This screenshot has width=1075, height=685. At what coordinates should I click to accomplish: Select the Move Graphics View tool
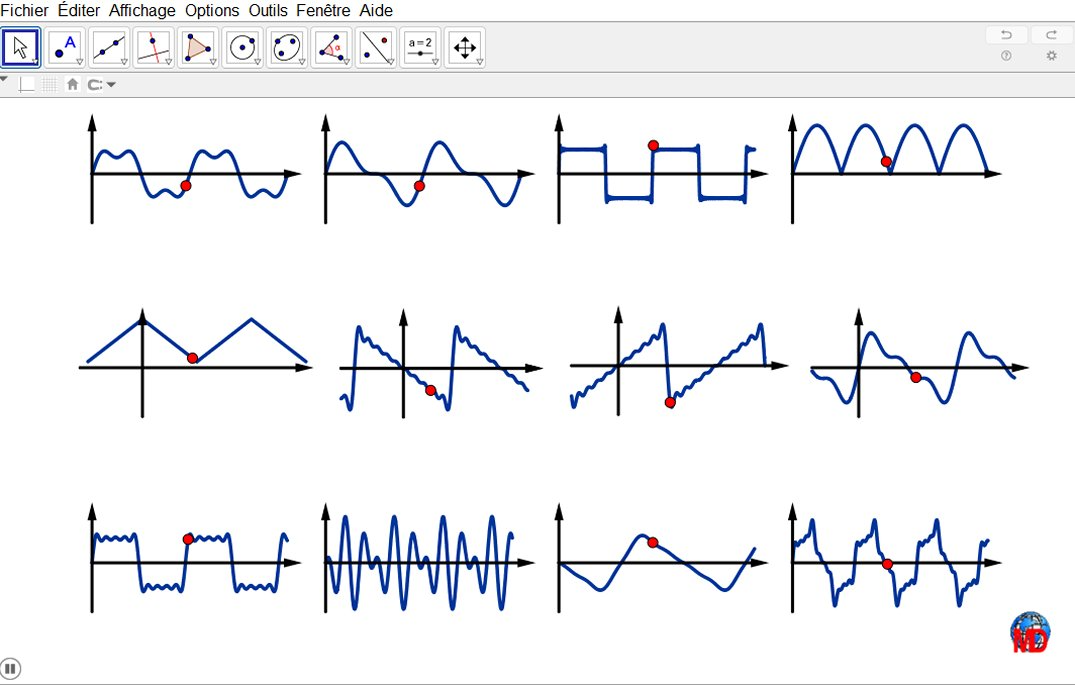[464, 46]
